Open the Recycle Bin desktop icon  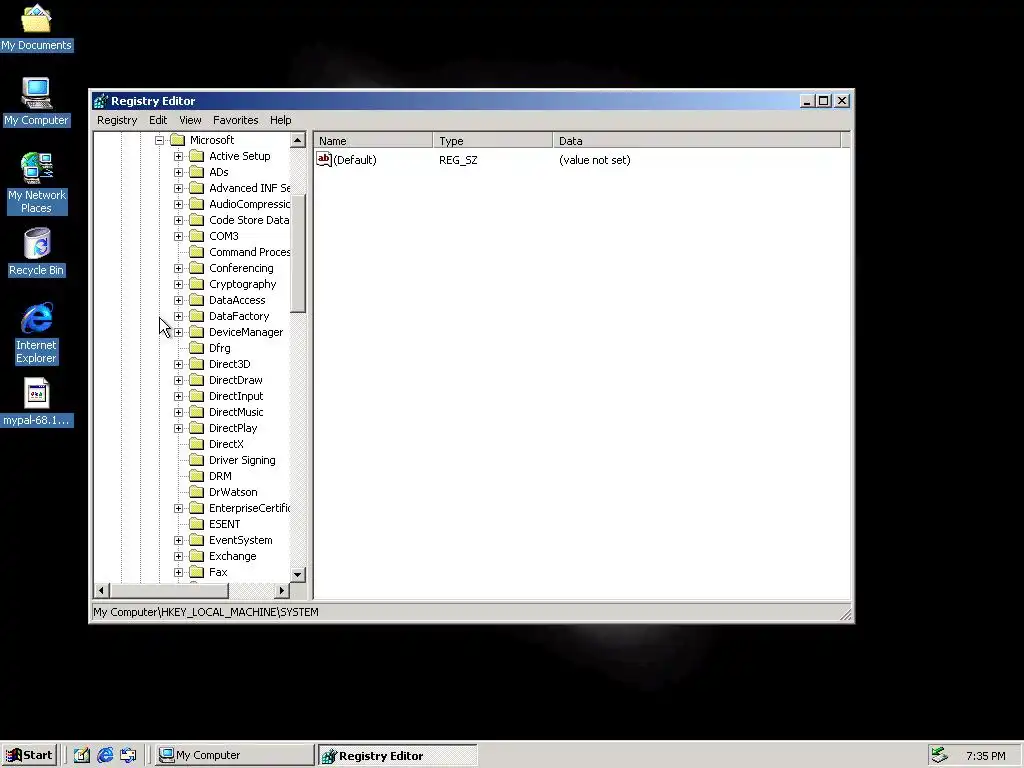click(x=37, y=252)
